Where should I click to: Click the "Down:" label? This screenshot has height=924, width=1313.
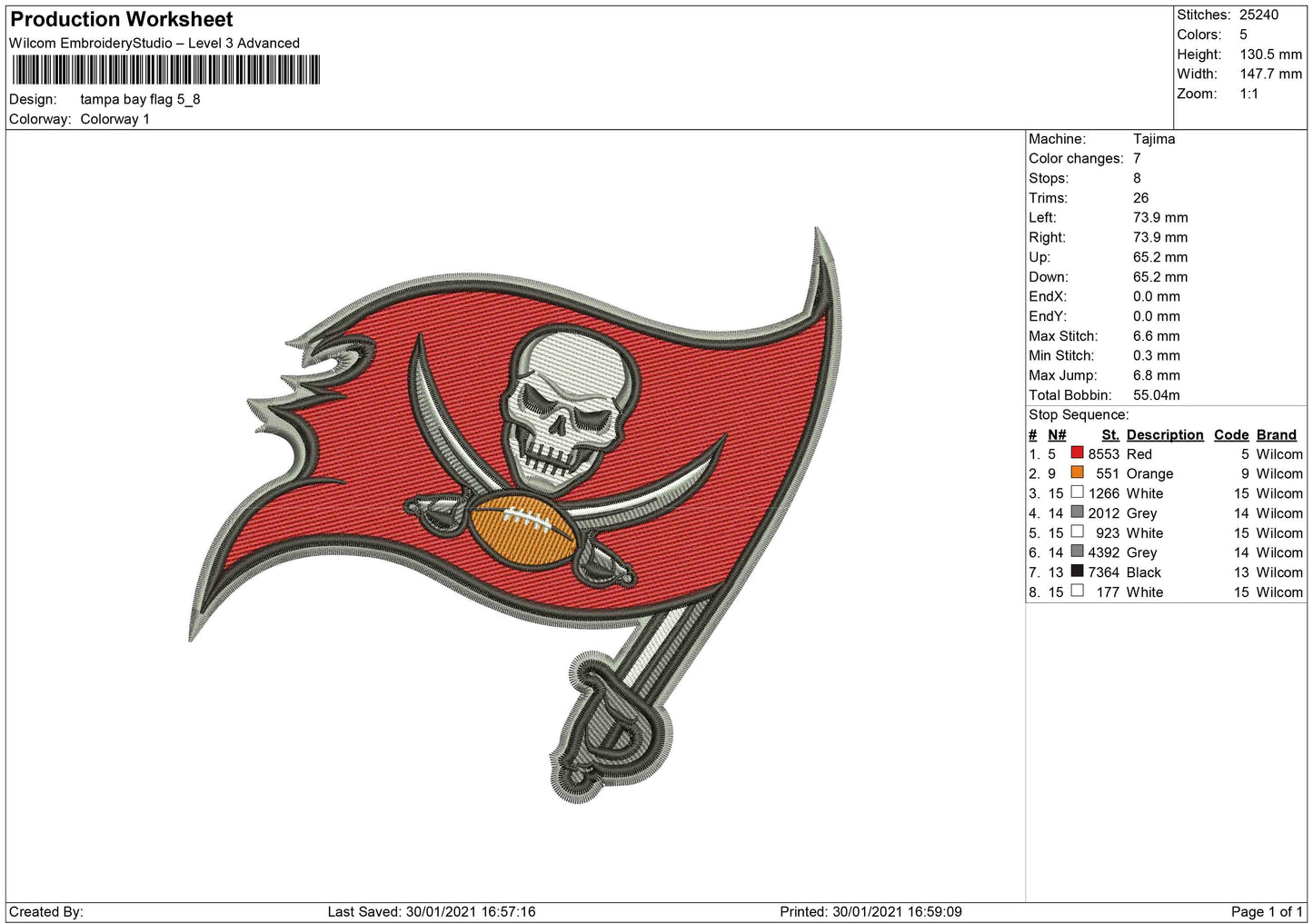[x=1048, y=277]
